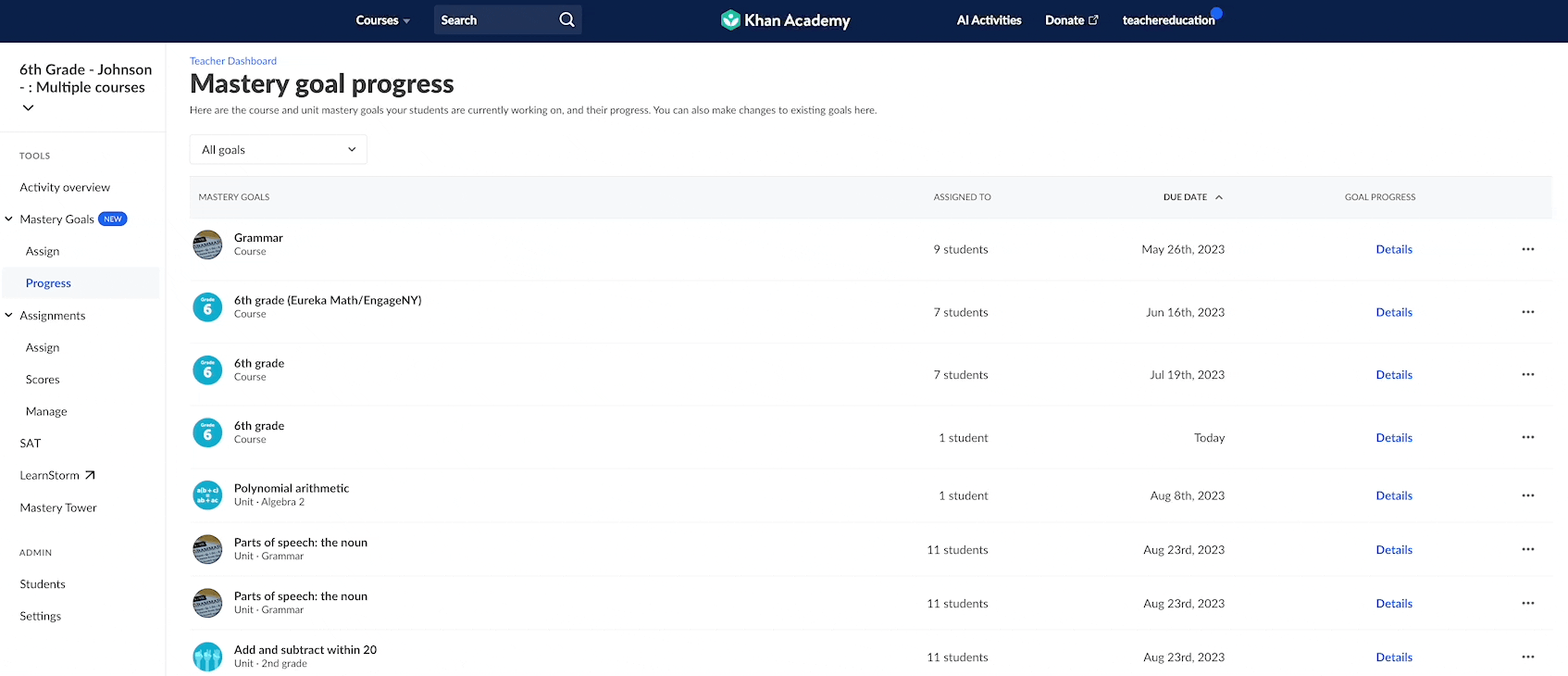Viewport: 1568px width, 676px height.
Task: Open more options for 6th grade Jul 19th row
Action: click(x=1528, y=375)
